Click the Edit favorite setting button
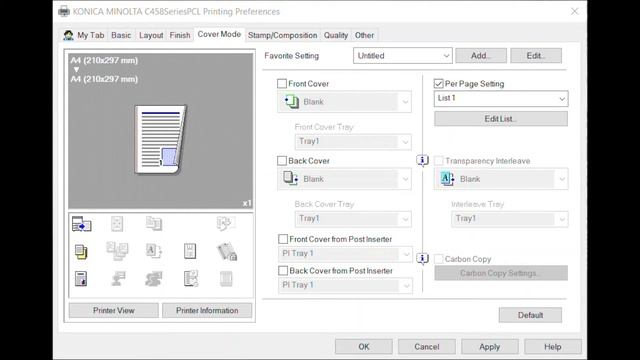Image resolution: width=640 pixels, height=360 pixels. pos(536,56)
